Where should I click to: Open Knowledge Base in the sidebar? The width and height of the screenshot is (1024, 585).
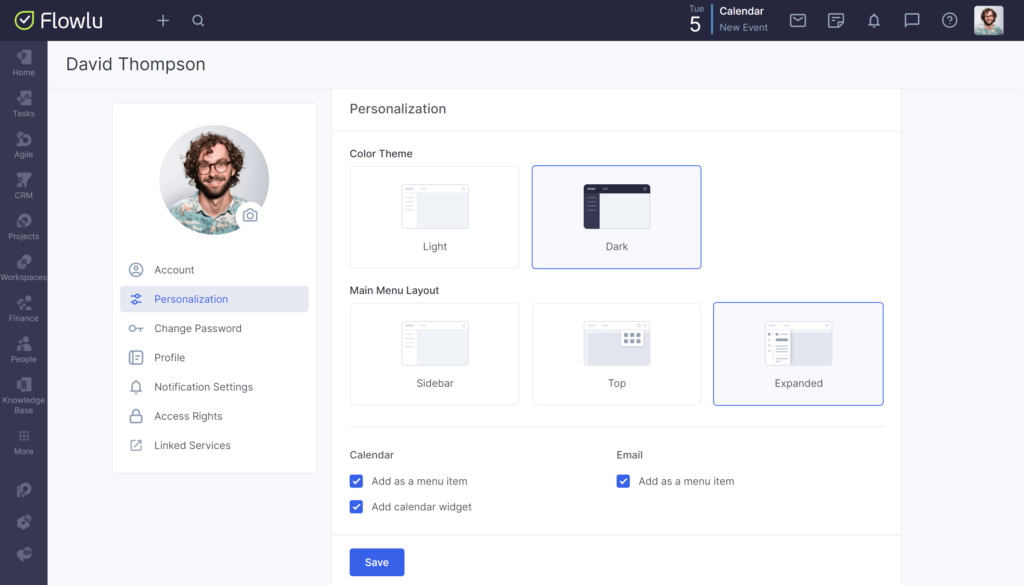click(x=24, y=396)
